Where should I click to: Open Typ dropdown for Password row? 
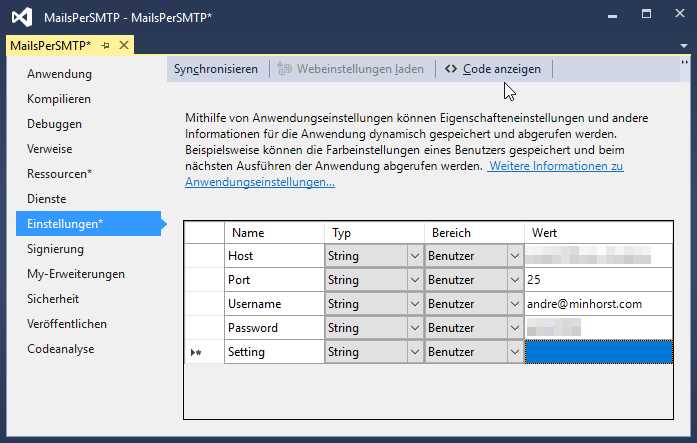414,328
